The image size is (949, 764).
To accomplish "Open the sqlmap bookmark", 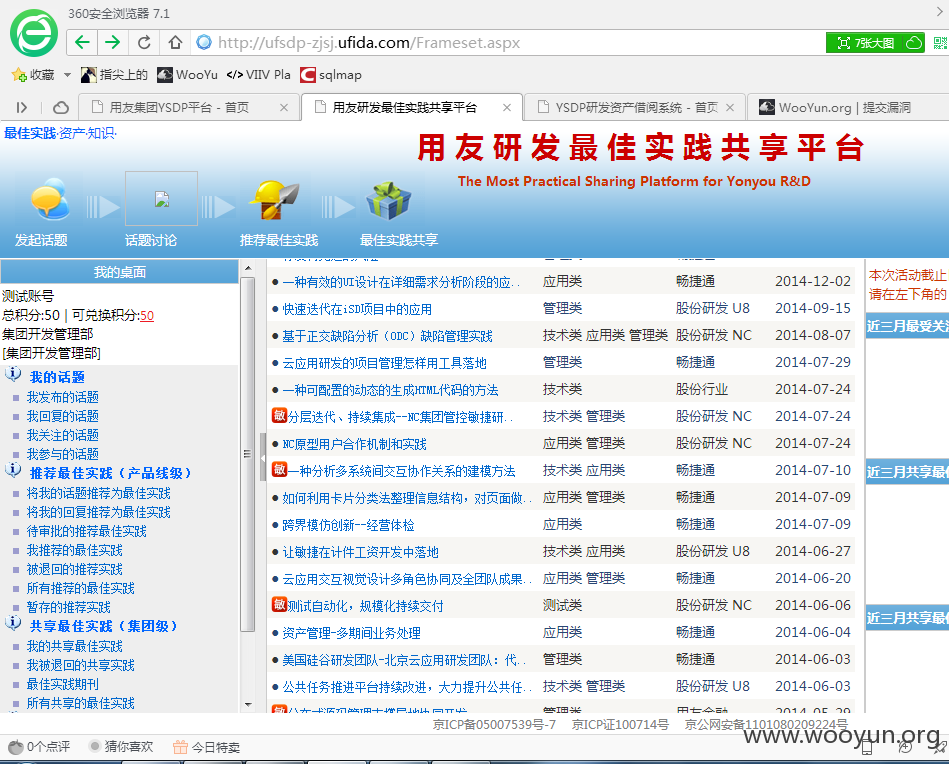I will (331, 74).
